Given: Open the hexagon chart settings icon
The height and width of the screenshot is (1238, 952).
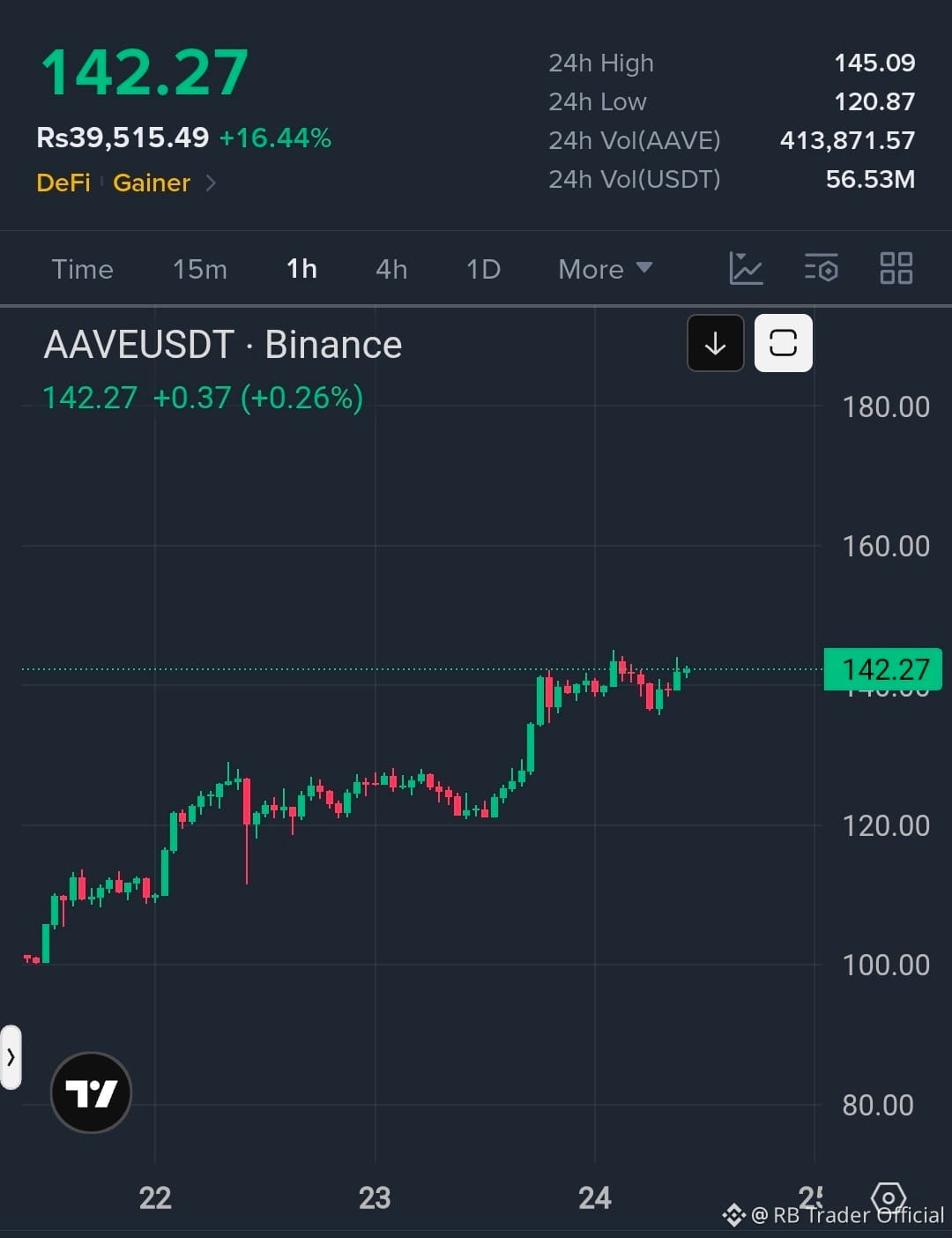Looking at the screenshot, I should coord(889,1198).
